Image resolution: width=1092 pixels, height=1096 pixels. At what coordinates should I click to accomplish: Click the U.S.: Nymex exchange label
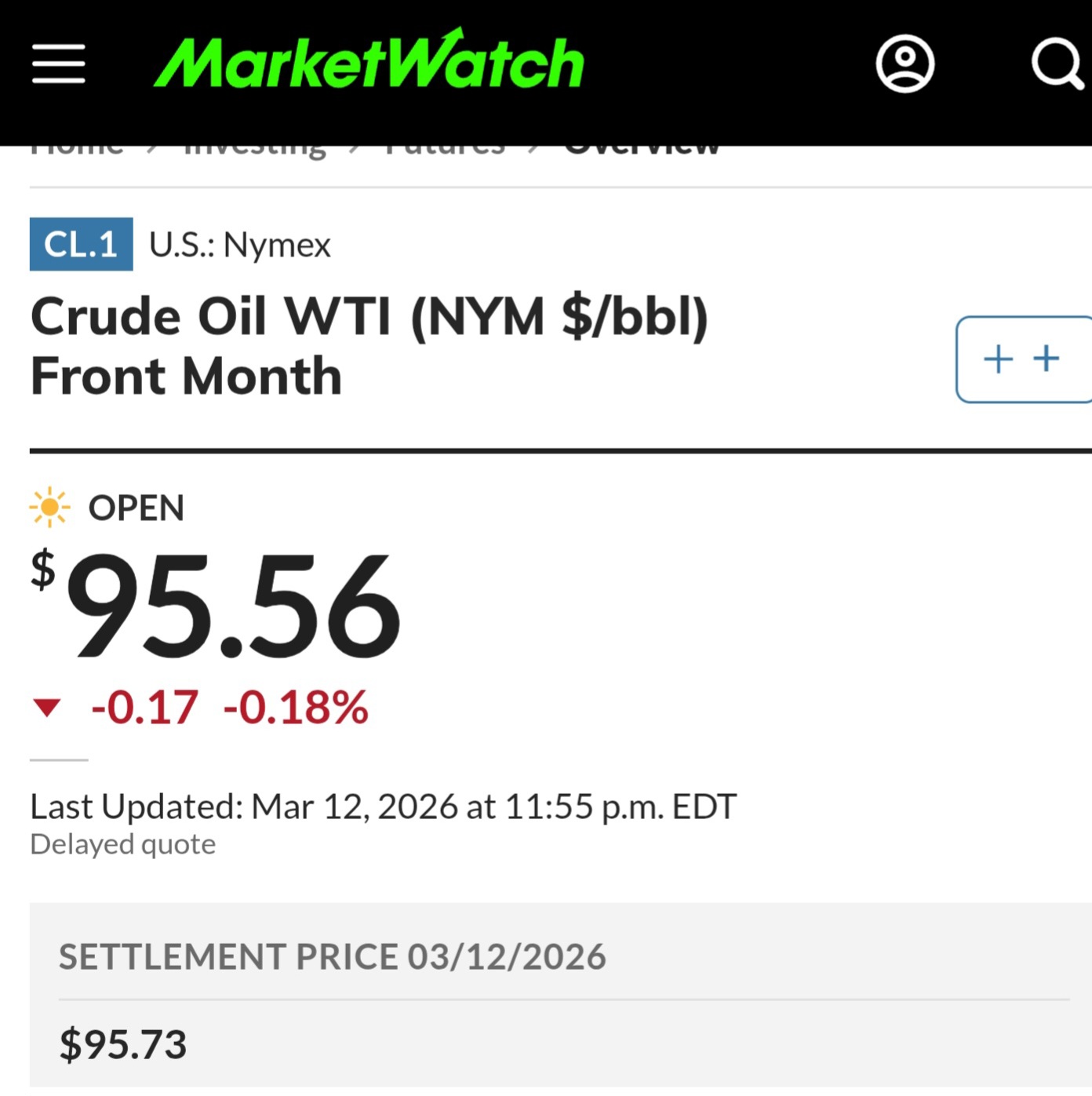[240, 245]
